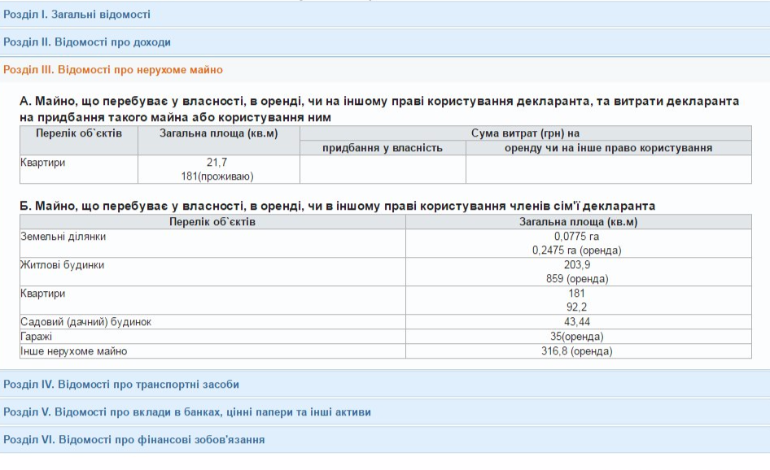This screenshot has width=770, height=470.
Task: Click the 0,2475 га (оренда) land value
Action: pos(577,250)
